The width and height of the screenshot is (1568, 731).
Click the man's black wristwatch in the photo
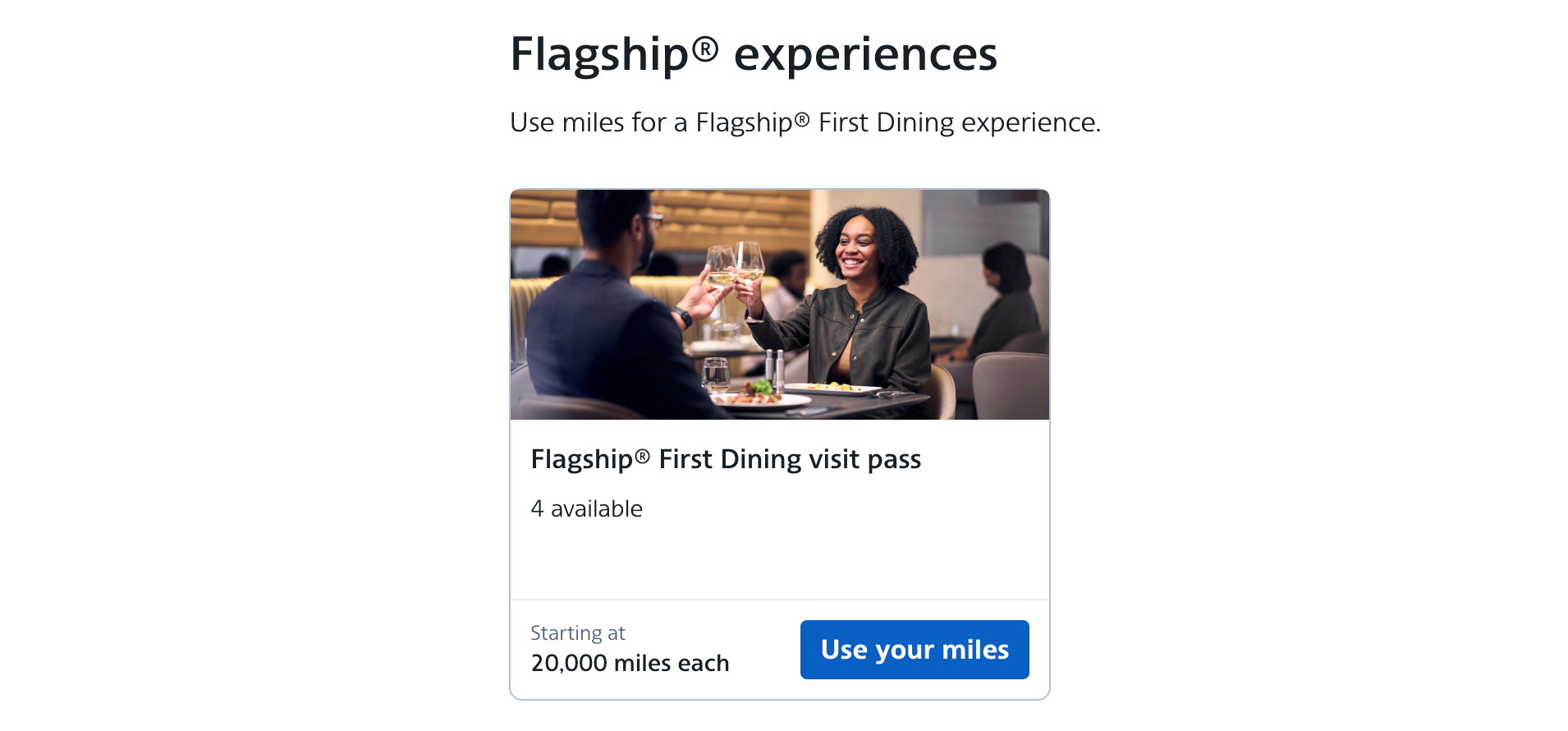[683, 317]
